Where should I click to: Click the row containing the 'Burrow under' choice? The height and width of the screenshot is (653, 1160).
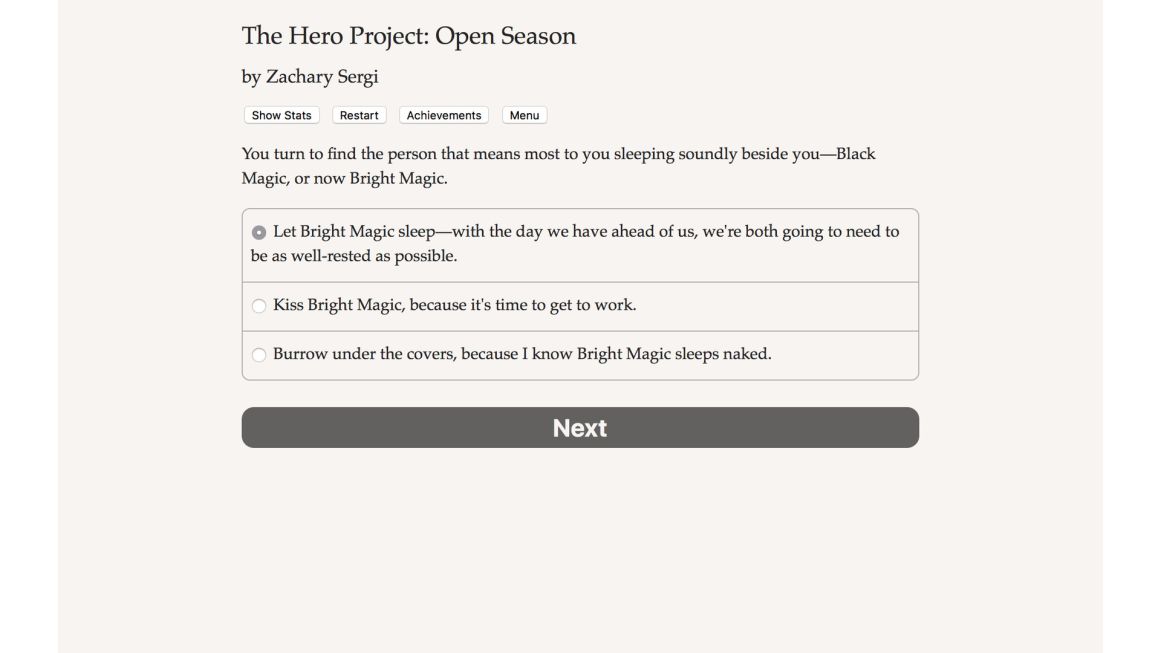(580, 356)
